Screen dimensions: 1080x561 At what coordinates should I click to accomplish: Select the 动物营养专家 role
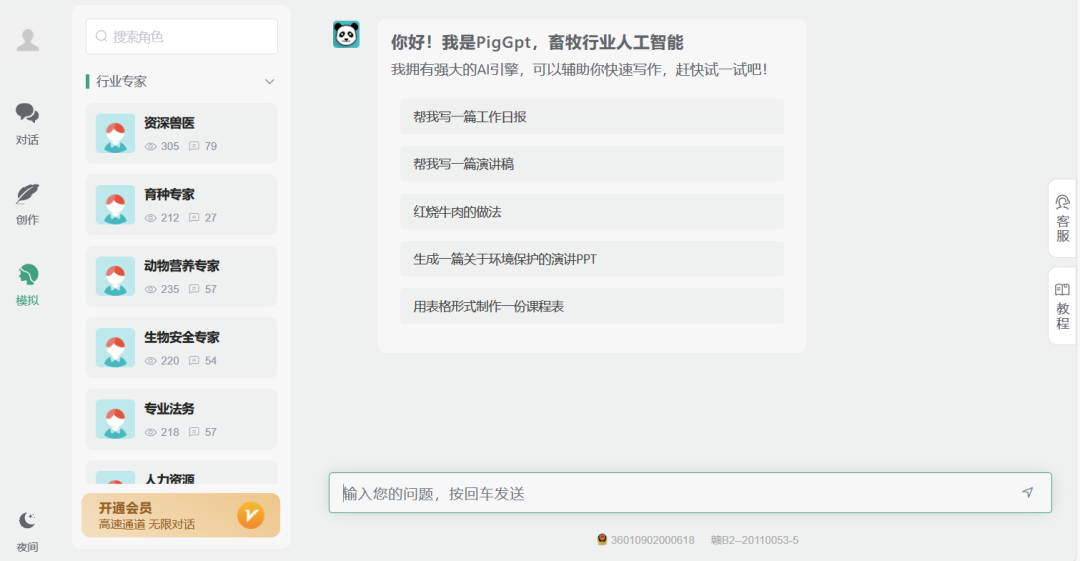tap(181, 277)
